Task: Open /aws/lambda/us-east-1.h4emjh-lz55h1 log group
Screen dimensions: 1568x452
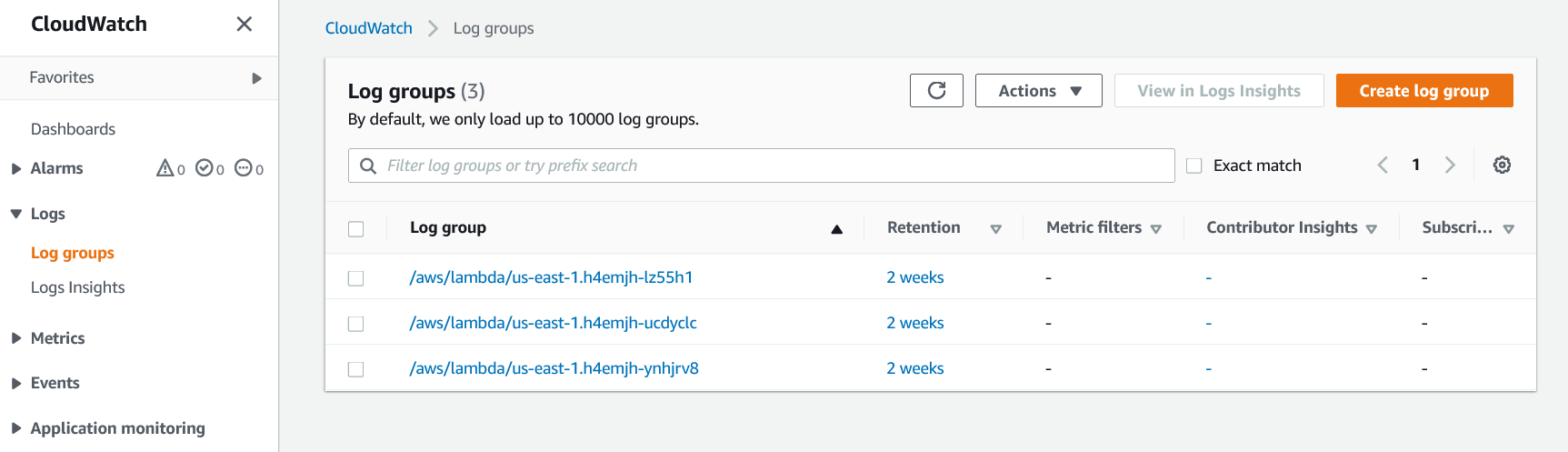Action: (551, 277)
